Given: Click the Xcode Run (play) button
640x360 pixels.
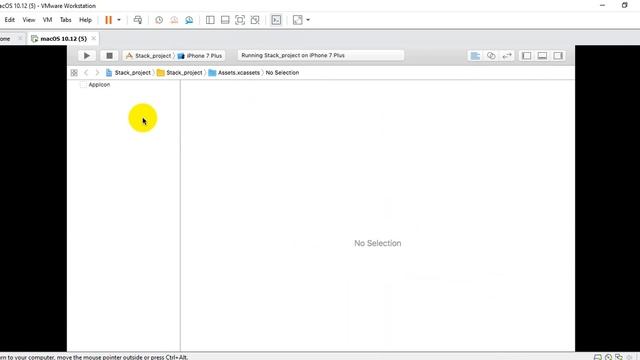Looking at the screenshot, I should click(87, 56).
